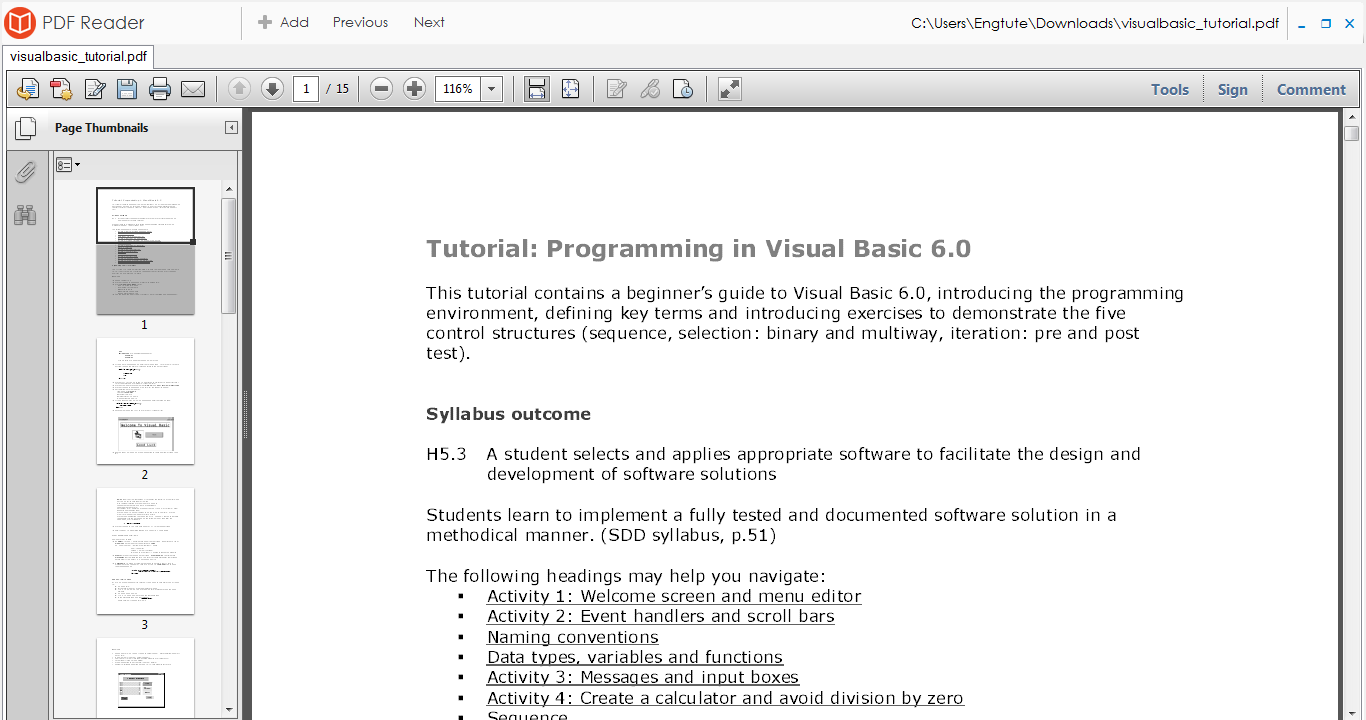Select the partially visible fourth page thumbnail

pos(145,677)
